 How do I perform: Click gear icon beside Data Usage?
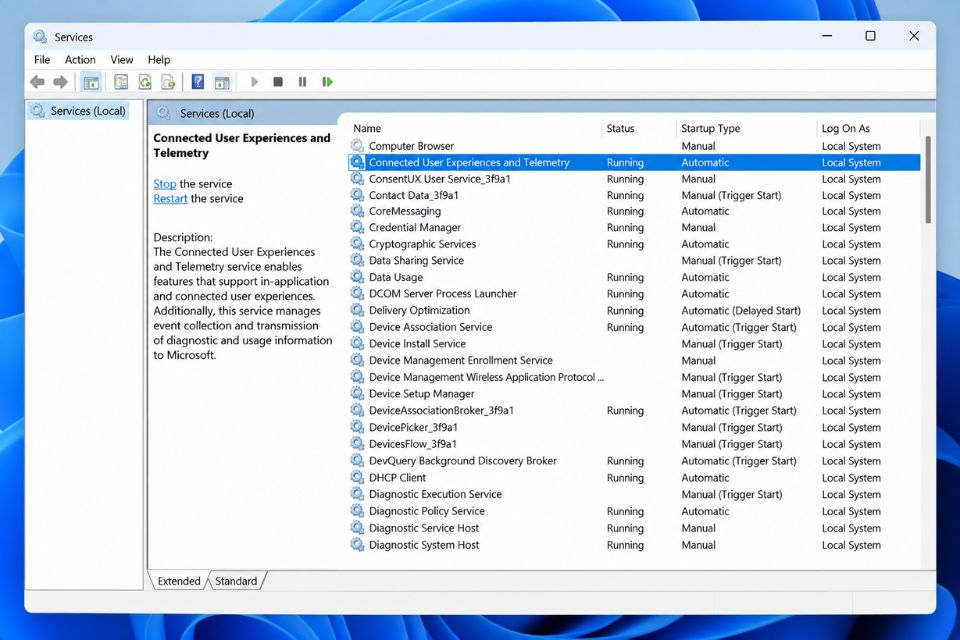pos(357,277)
